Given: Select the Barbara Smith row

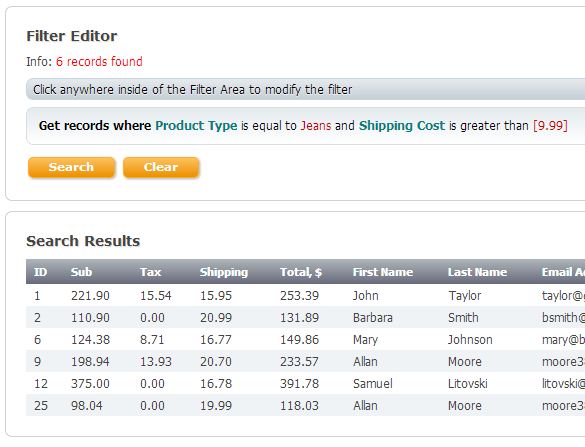Looking at the screenshot, I should 306,318.
